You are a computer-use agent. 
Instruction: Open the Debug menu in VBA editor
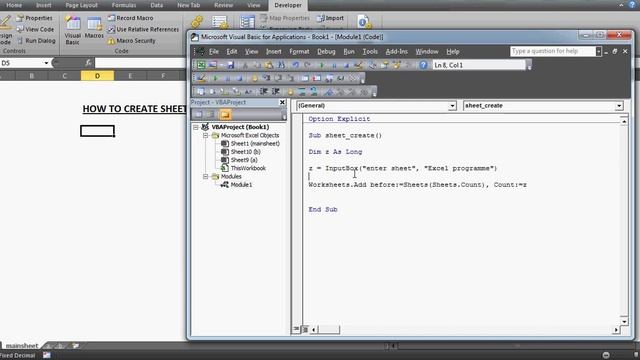326,51
